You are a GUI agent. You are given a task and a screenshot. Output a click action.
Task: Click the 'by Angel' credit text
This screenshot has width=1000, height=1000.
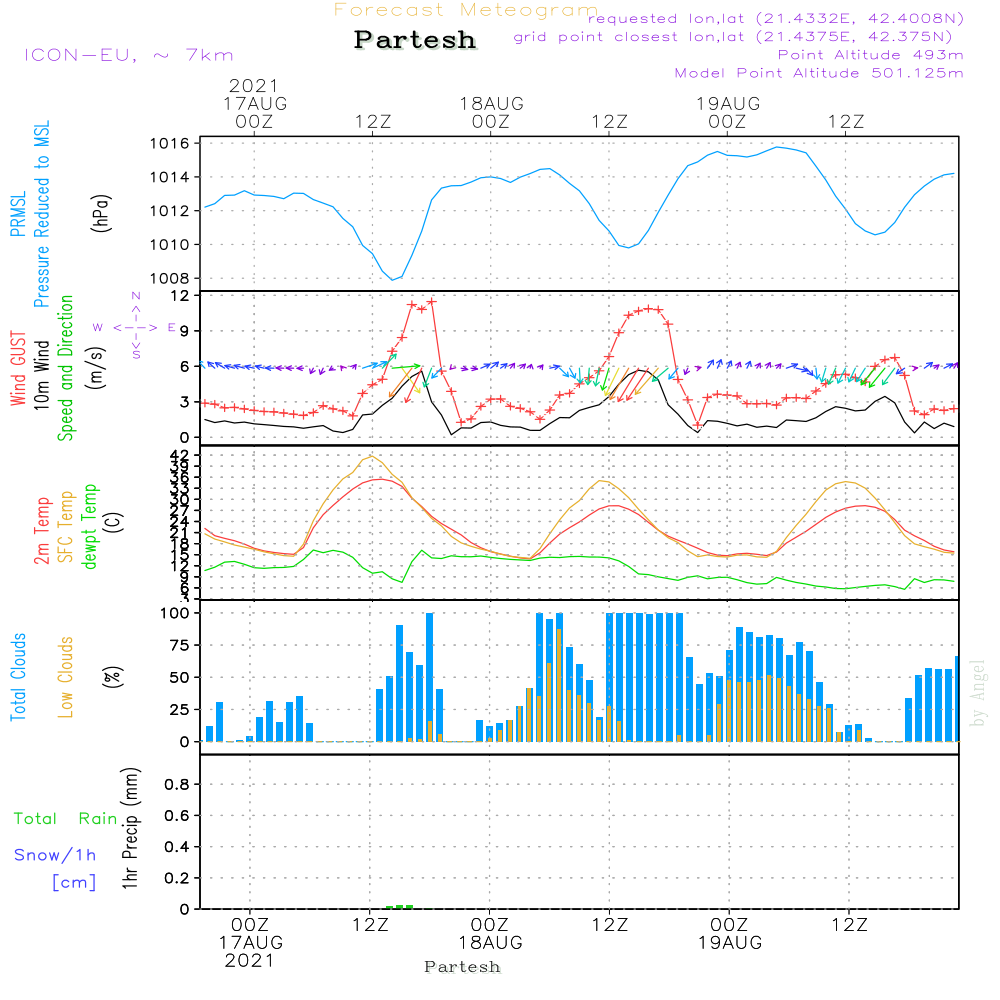[978, 693]
